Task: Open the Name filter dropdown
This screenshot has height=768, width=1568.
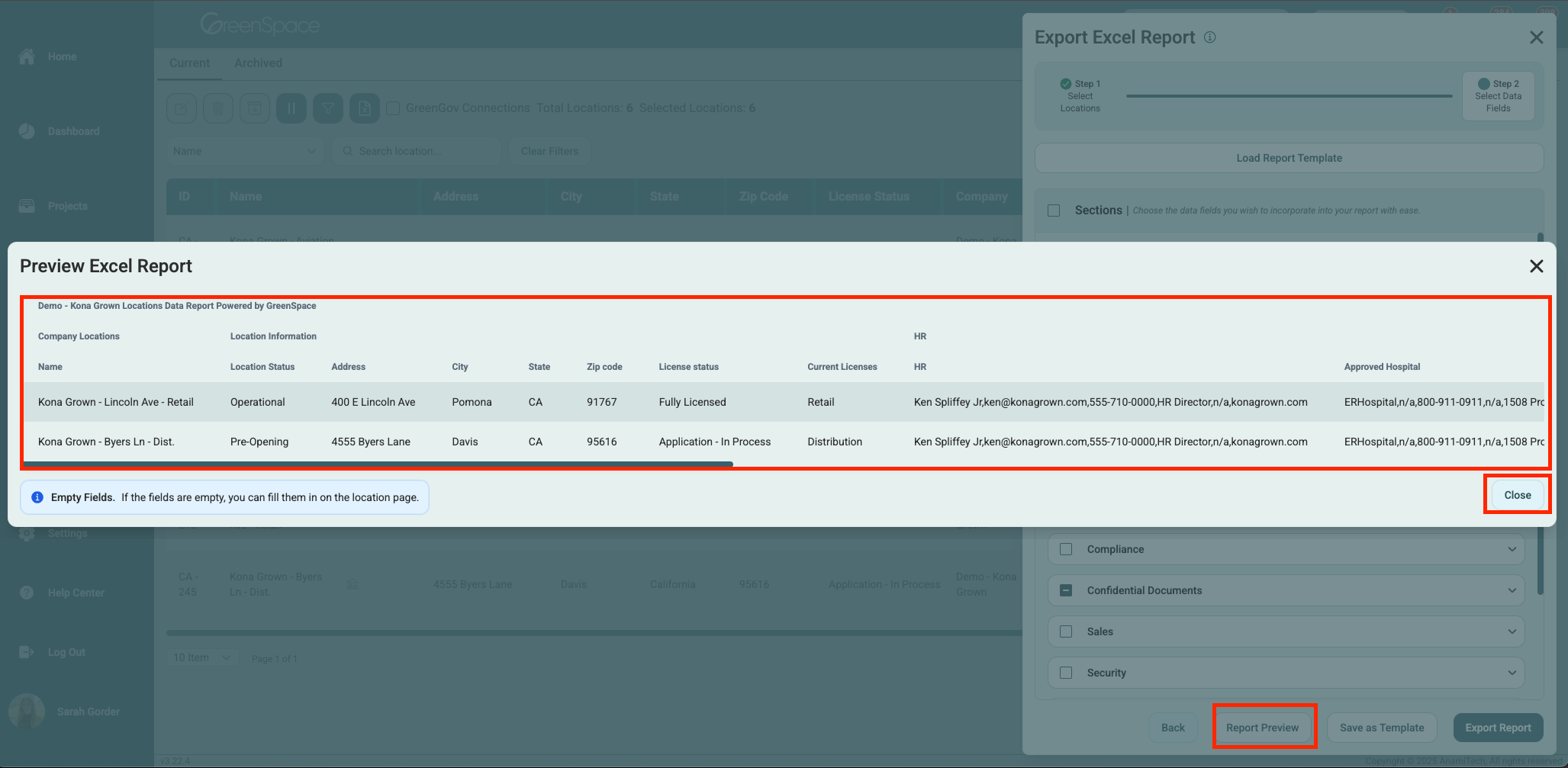Action: click(x=245, y=151)
